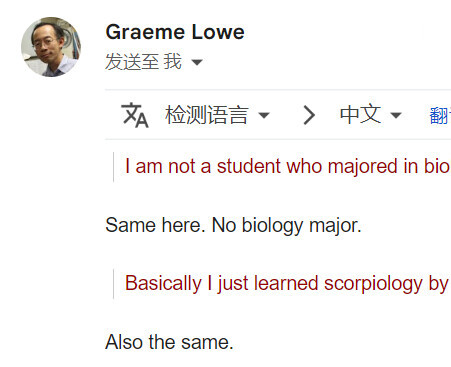Click quoted line 'Basically I just learned scorpiology'

pyautogui.click(x=287, y=284)
